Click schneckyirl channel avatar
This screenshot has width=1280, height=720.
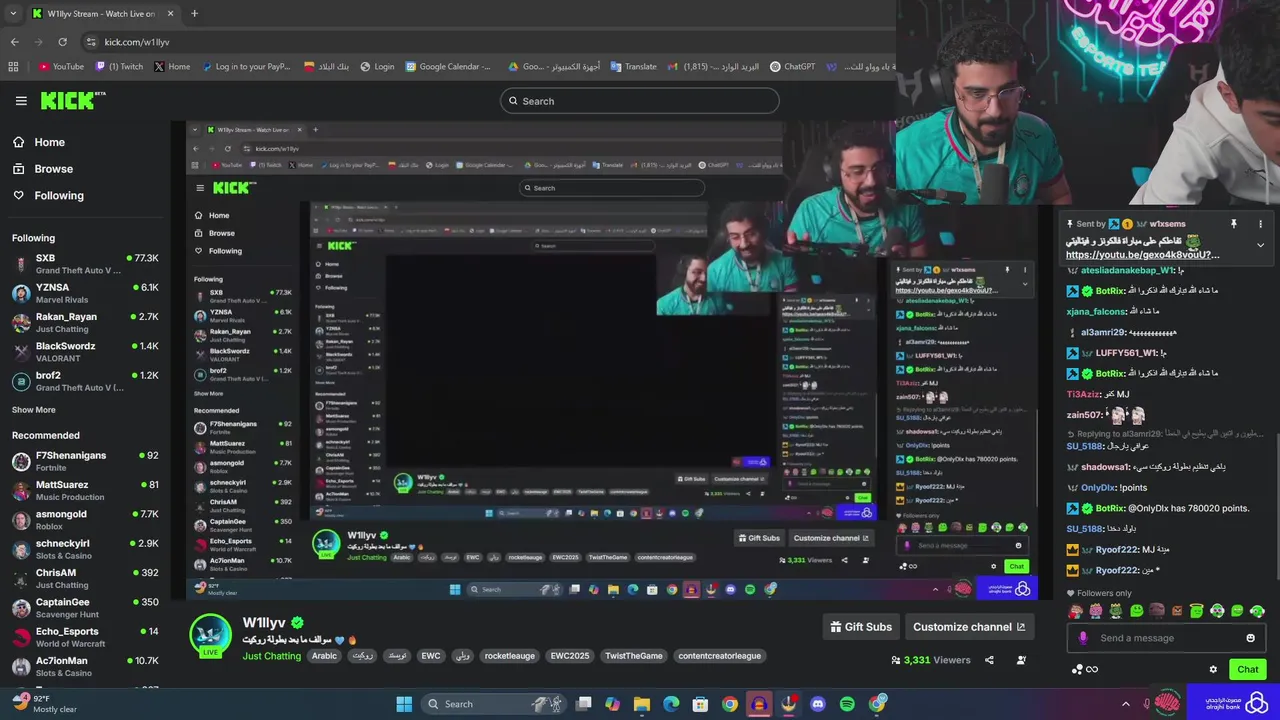(x=21, y=550)
